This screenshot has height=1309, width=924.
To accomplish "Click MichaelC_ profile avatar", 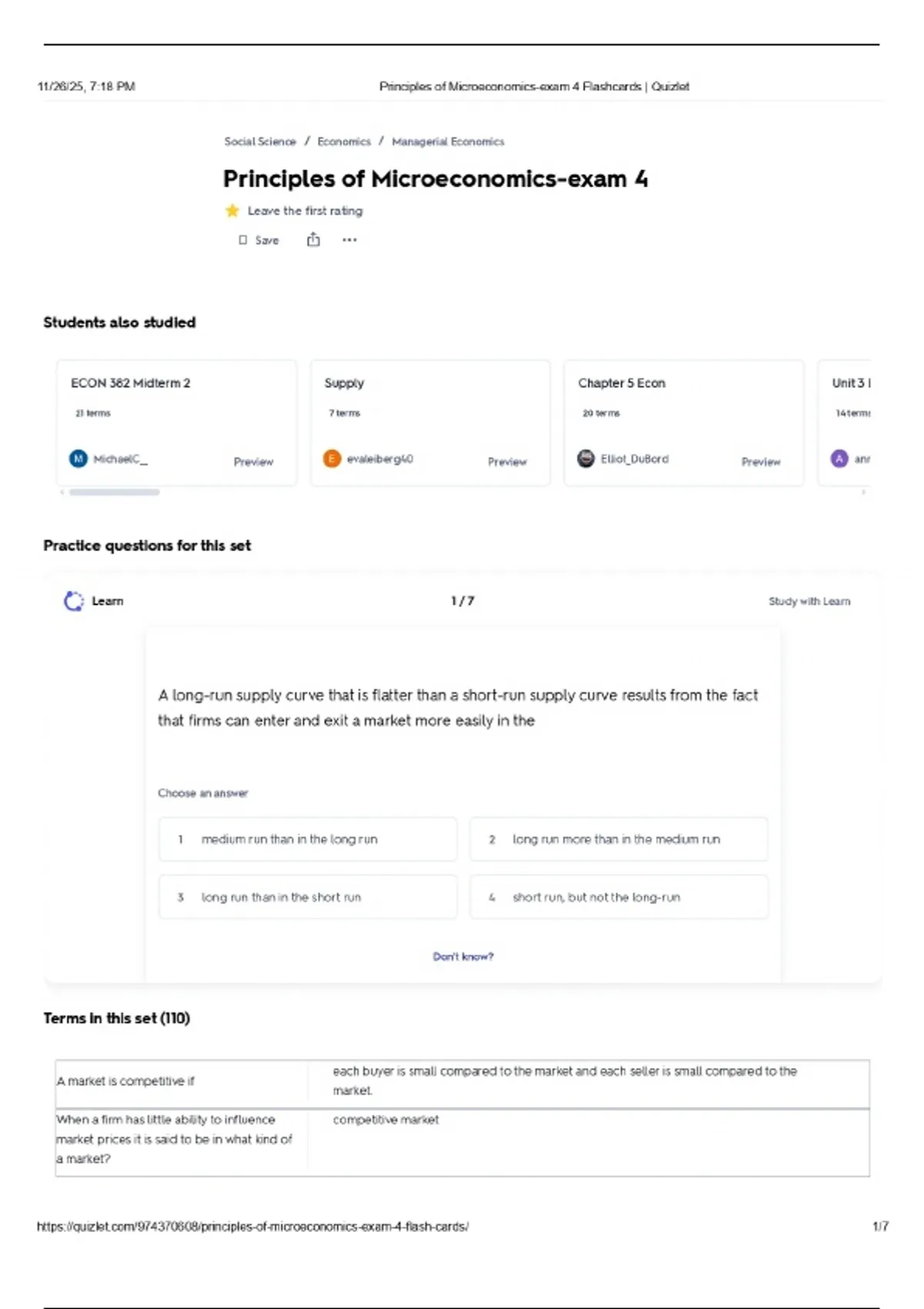I will click(x=79, y=459).
